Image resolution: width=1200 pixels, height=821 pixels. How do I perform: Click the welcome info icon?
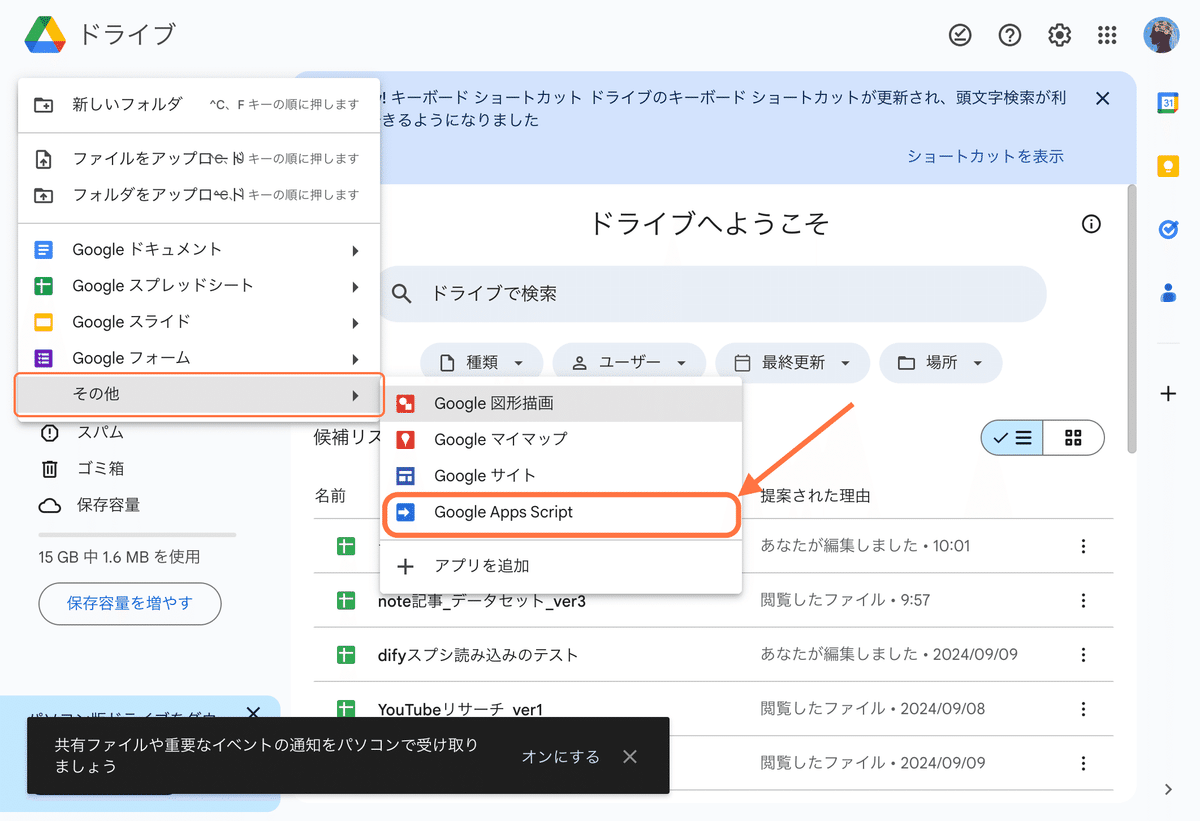1091,224
